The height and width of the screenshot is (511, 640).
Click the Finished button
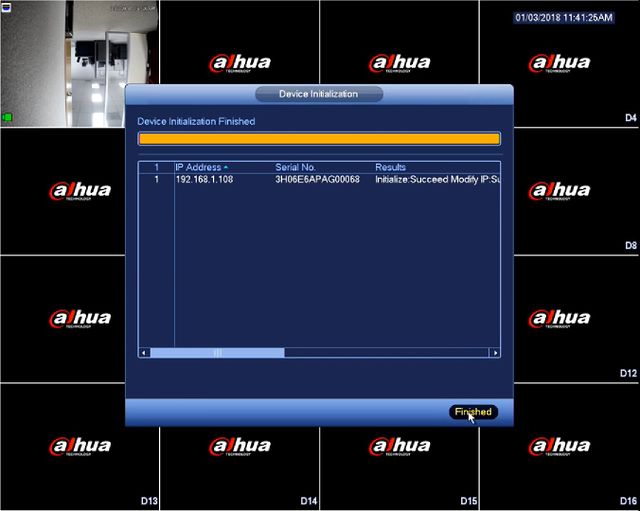pyautogui.click(x=473, y=412)
